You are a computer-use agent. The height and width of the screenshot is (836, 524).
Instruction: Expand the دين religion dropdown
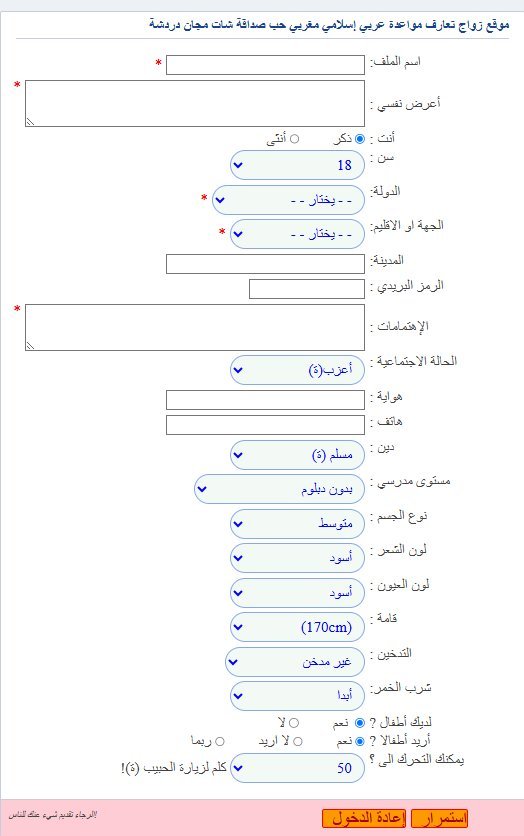297,455
